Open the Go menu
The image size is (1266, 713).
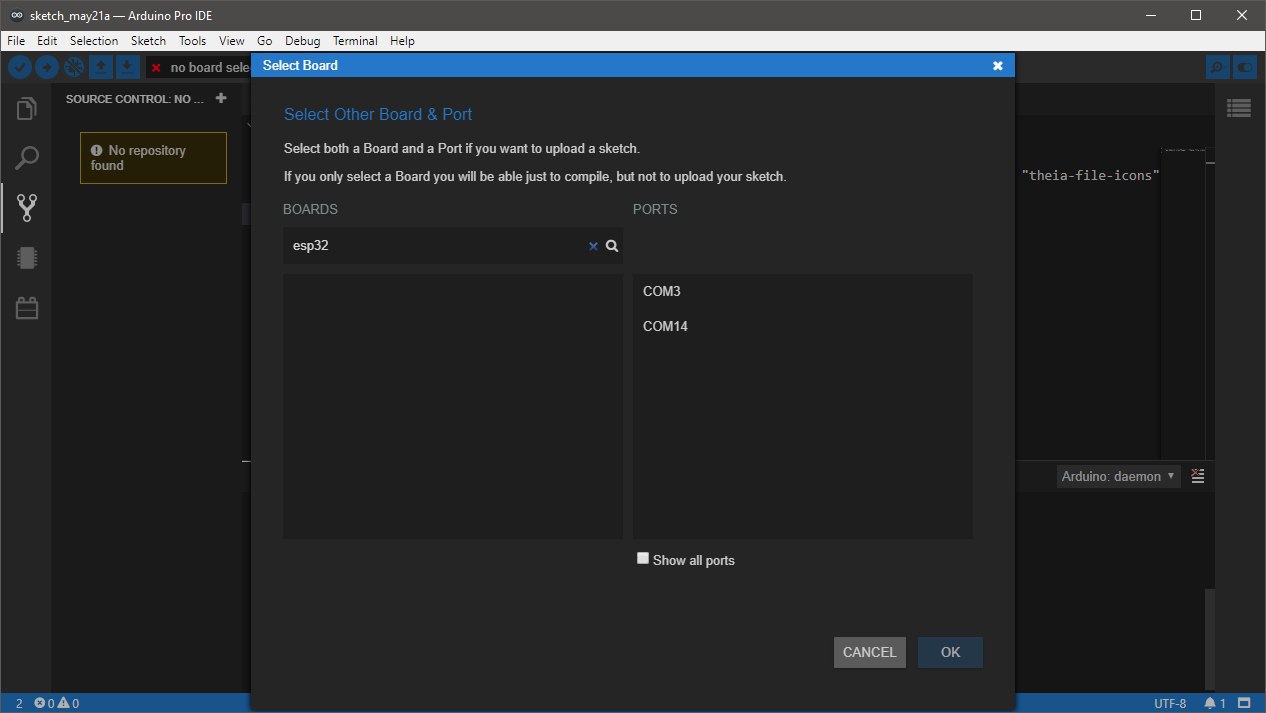[265, 41]
